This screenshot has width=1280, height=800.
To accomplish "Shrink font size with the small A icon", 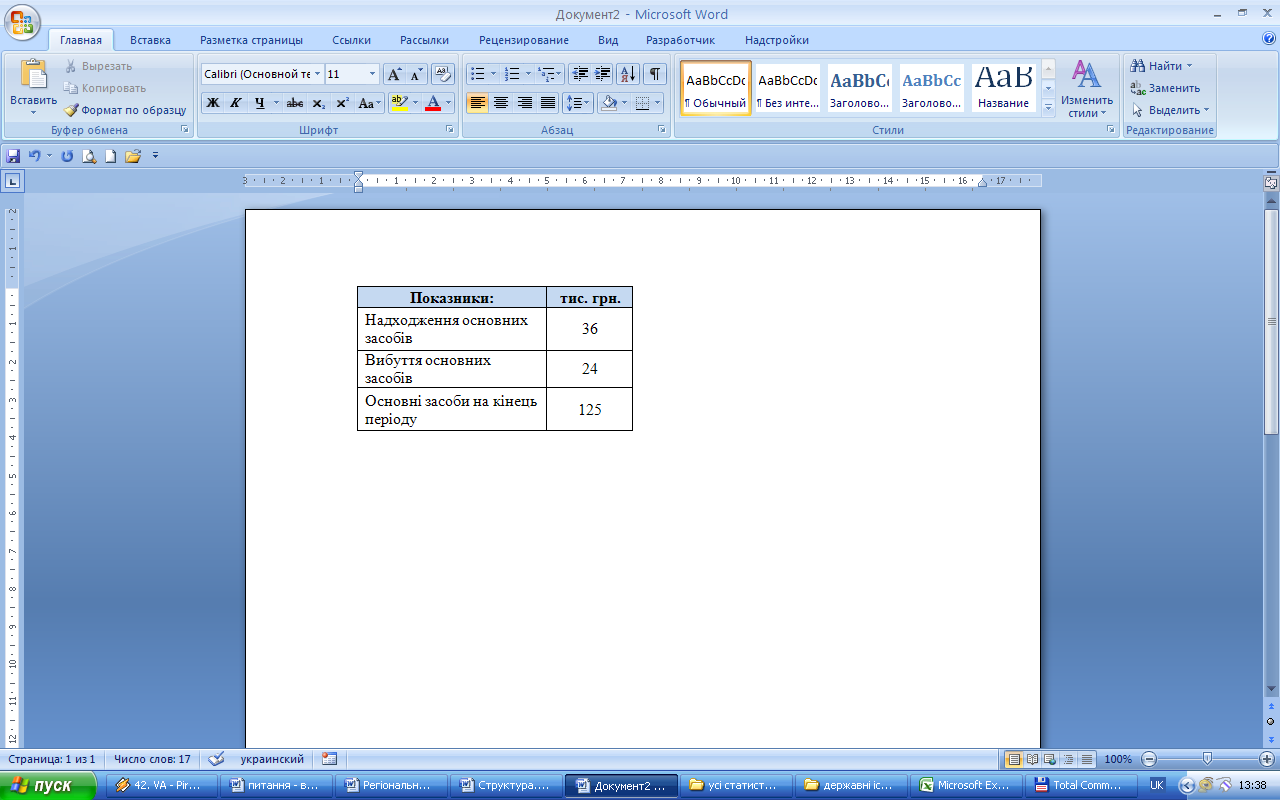I will 417,74.
